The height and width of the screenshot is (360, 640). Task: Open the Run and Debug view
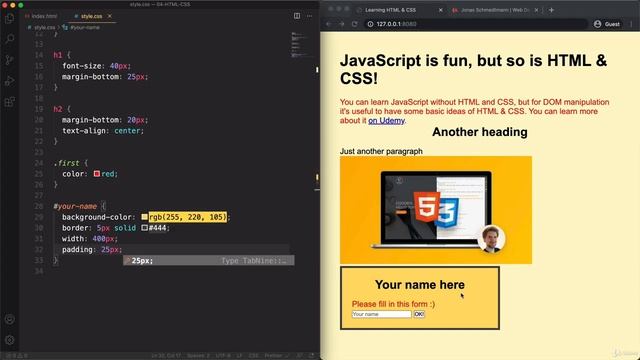click(x=9, y=80)
